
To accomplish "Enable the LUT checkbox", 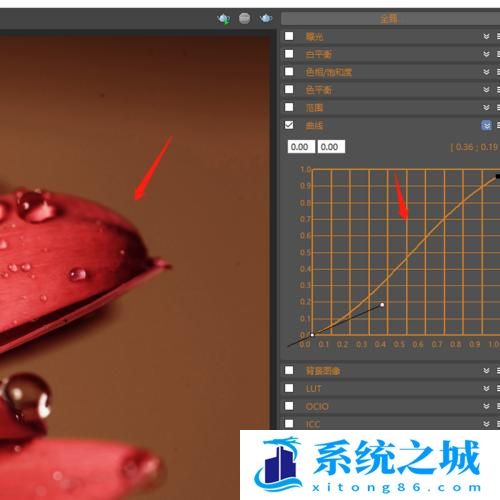I will [x=289, y=388].
